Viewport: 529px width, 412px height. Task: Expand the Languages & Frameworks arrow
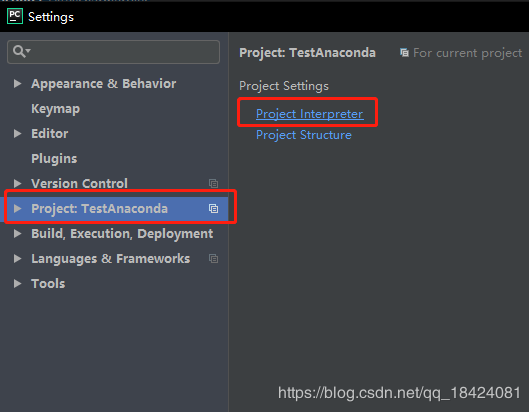(18, 258)
